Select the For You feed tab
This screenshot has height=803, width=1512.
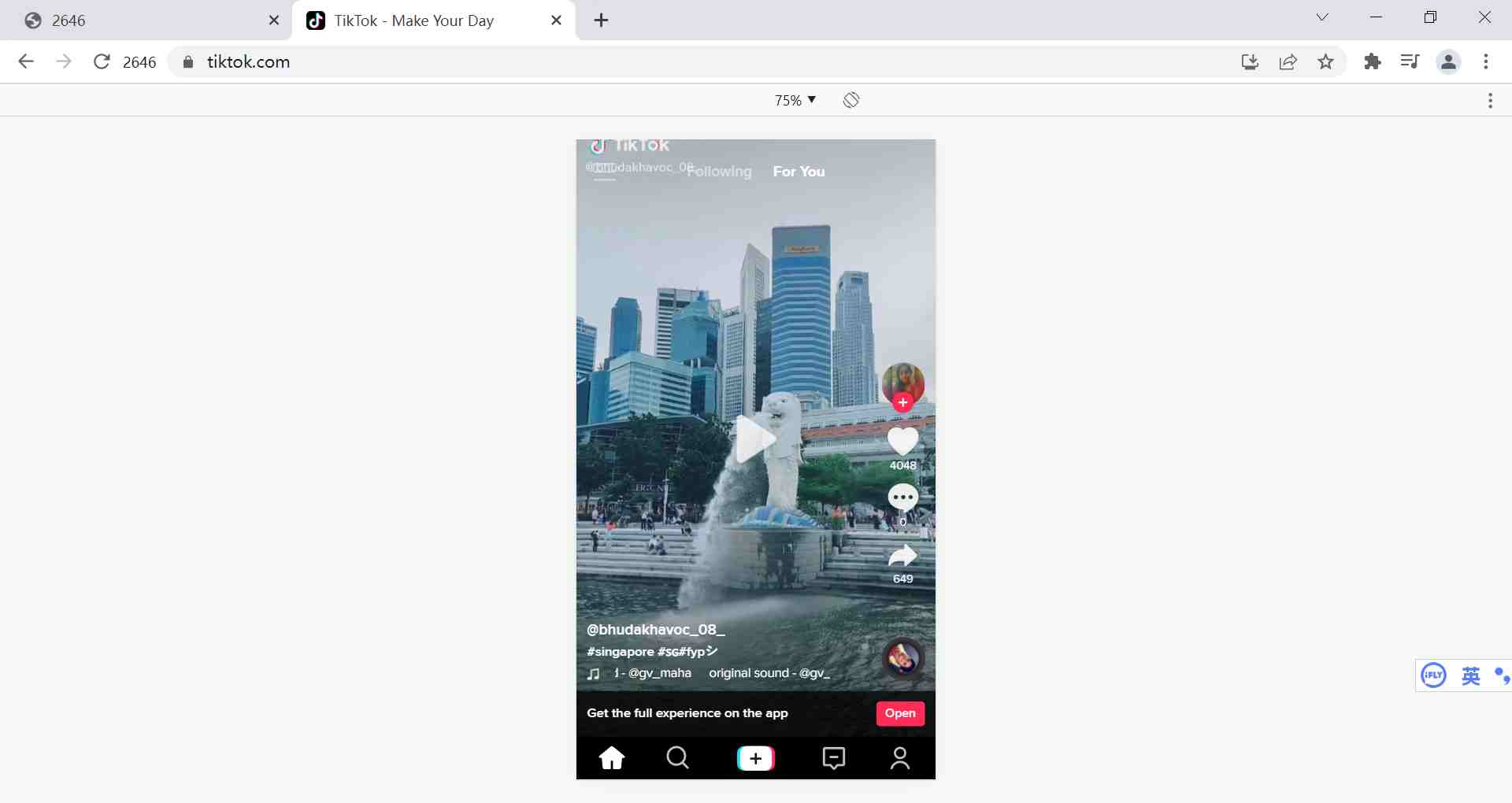[x=799, y=172]
